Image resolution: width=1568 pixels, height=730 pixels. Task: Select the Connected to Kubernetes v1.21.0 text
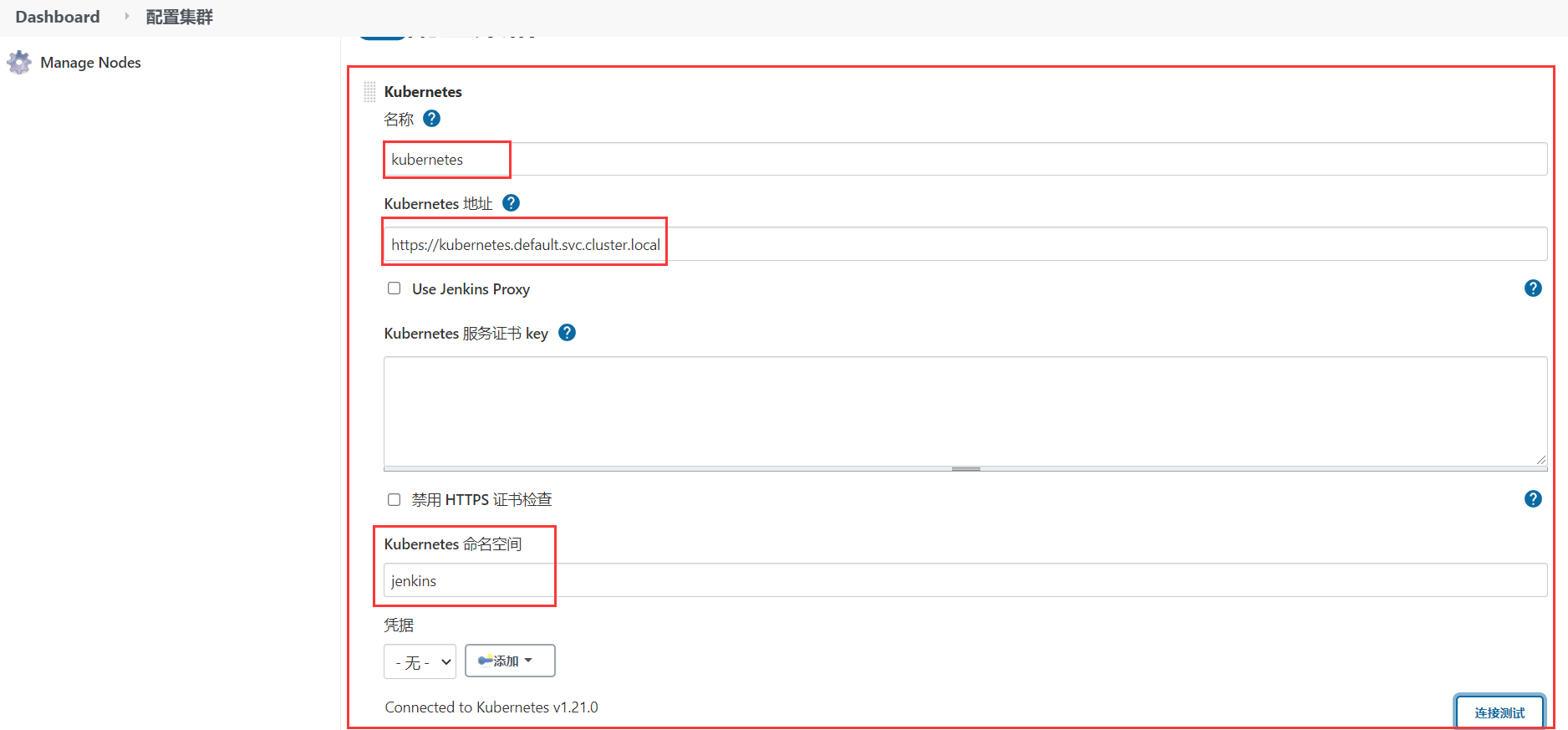click(x=491, y=707)
